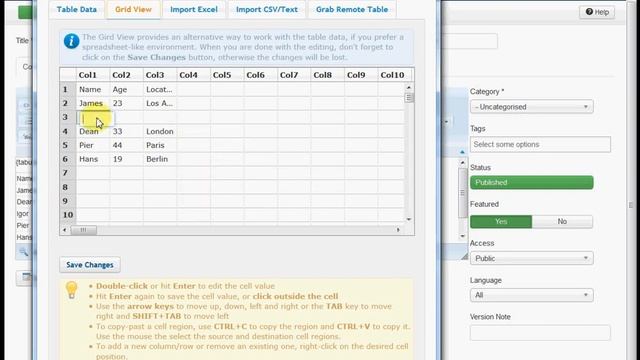
Task: Select row header 6
Action: tap(68, 159)
